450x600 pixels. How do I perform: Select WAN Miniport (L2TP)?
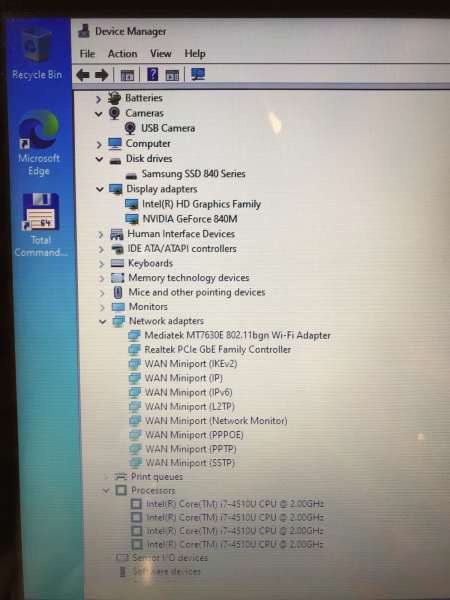pos(190,406)
